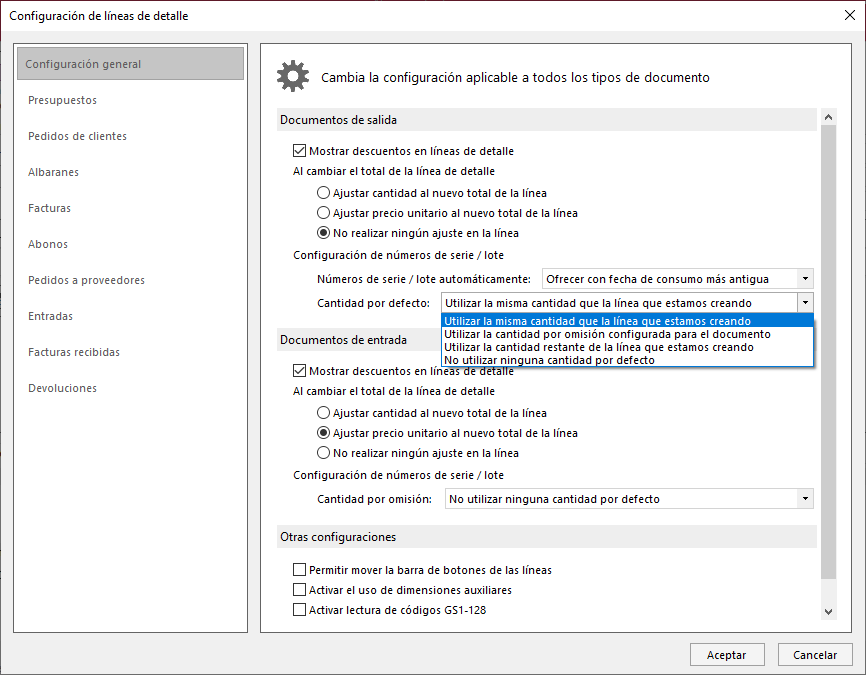
Task: Open the Cantidad por omisión dropdown
Action: [629, 499]
